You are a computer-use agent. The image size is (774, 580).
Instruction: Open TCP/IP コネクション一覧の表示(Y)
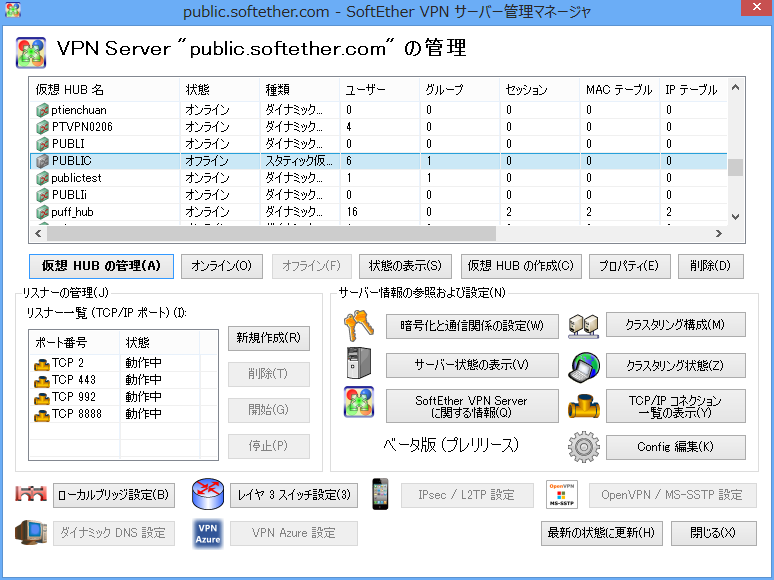(x=675, y=406)
